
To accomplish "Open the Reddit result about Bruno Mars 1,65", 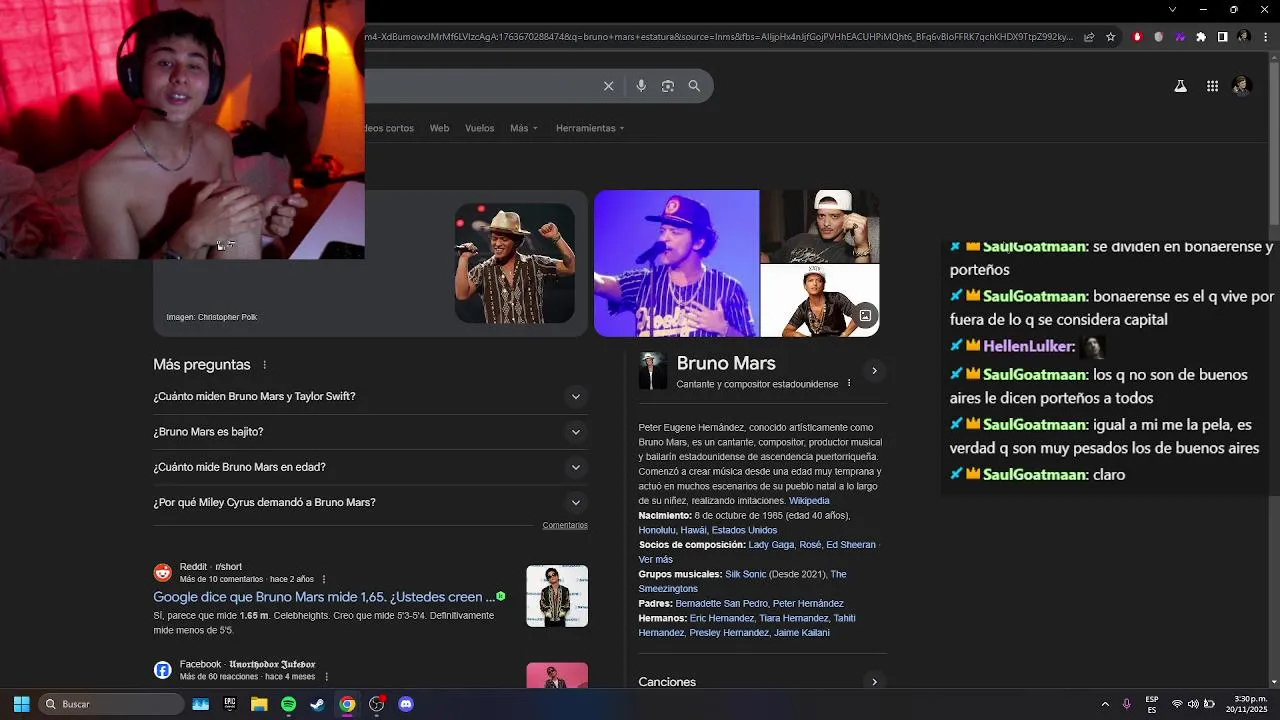I will pyautogui.click(x=324, y=597).
